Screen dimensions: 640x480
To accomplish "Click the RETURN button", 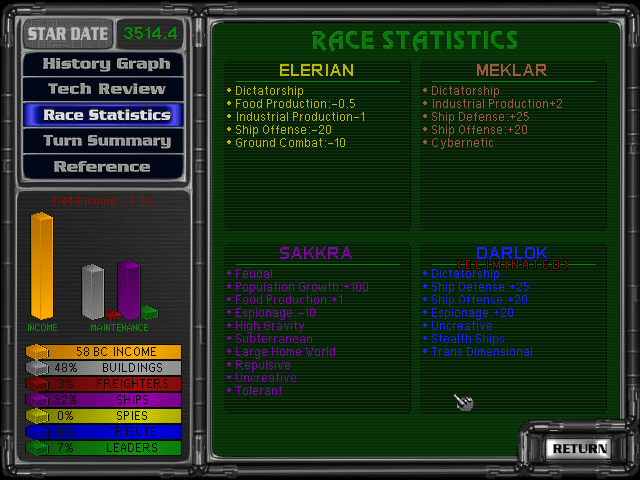I will [x=579, y=448].
